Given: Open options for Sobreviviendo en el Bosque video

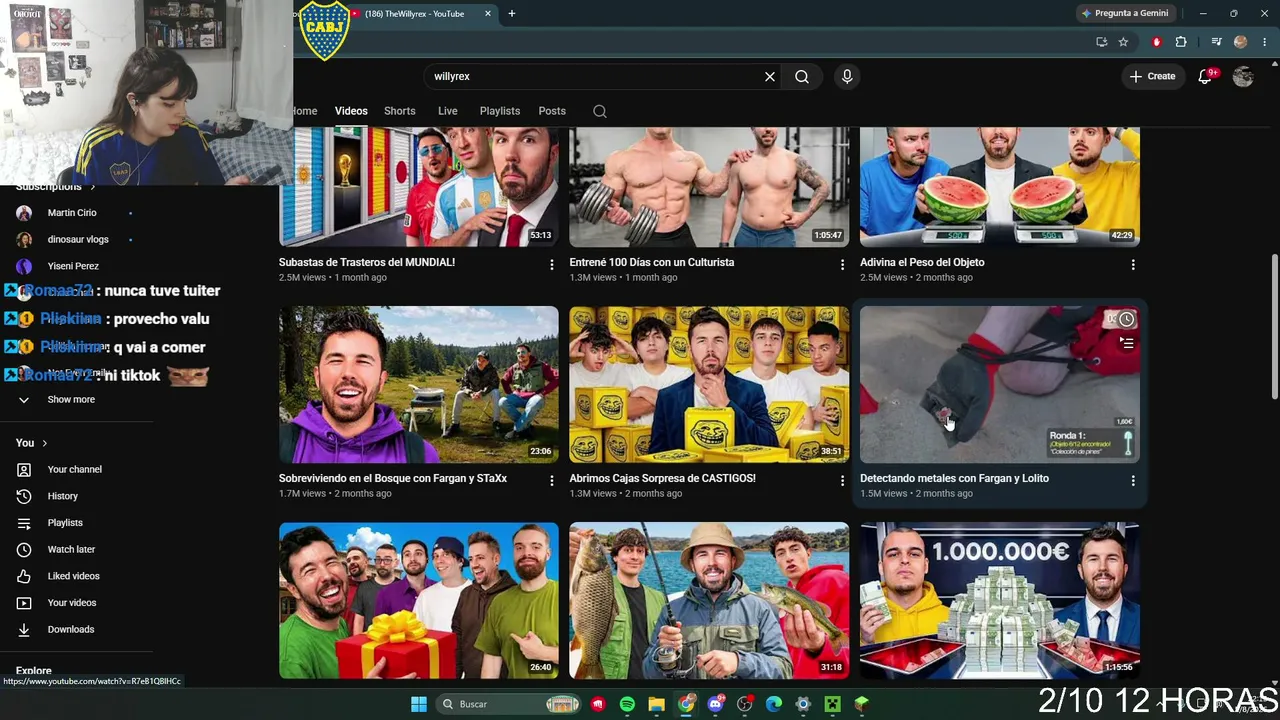Looking at the screenshot, I should [551, 481].
